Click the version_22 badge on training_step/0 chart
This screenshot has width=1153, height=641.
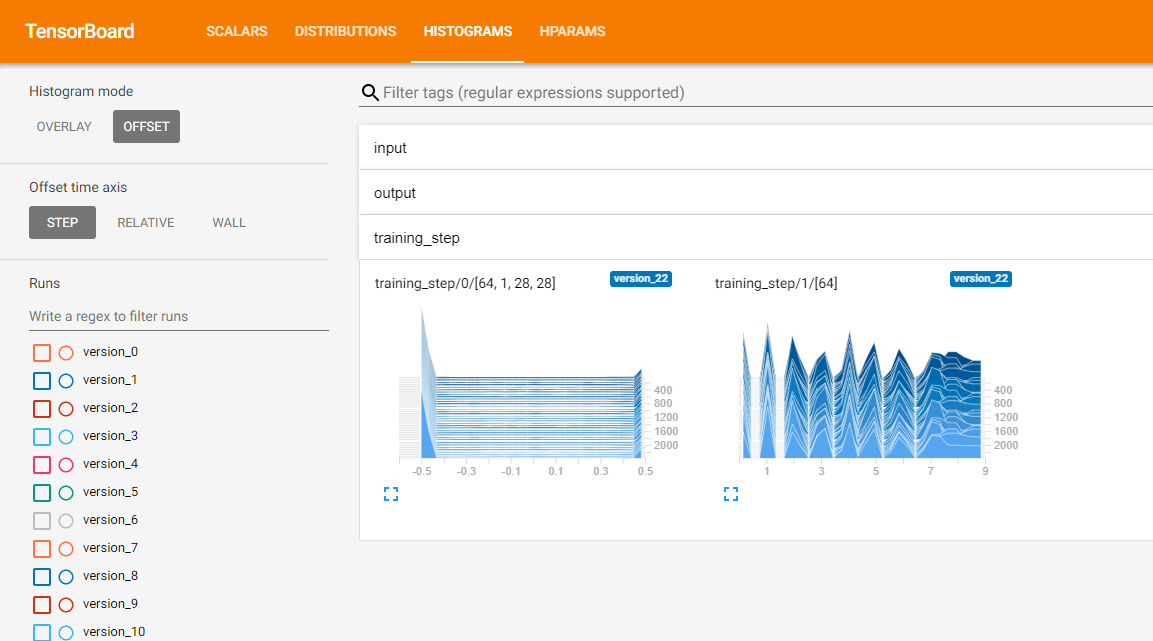coord(640,279)
